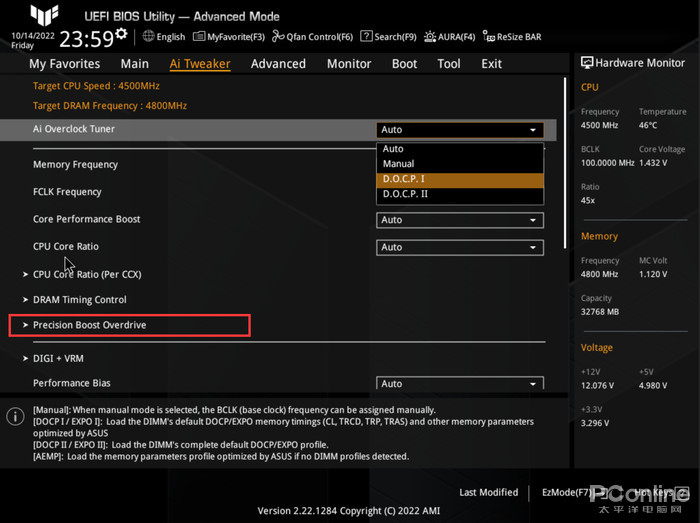Click the info icon in help area
The image size is (700, 523).
pos(15,418)
